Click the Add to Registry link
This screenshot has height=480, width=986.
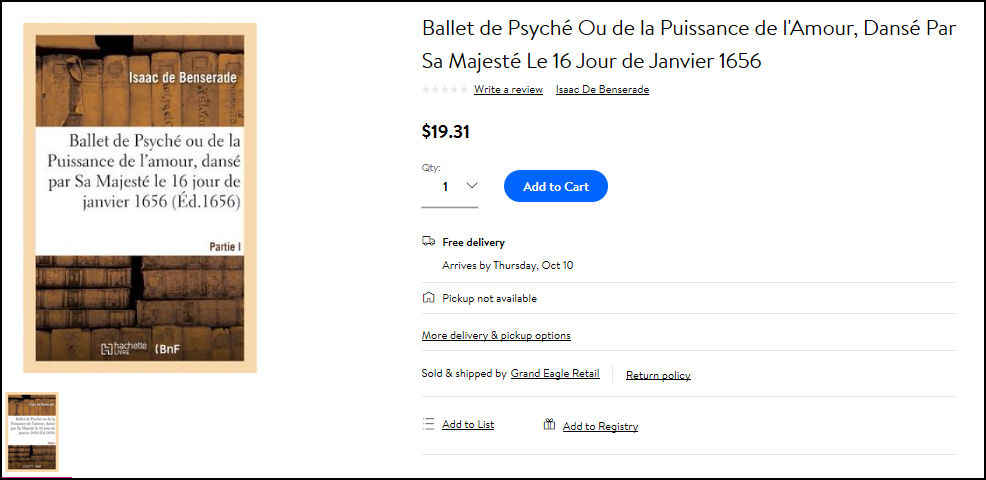click(601, 427)
